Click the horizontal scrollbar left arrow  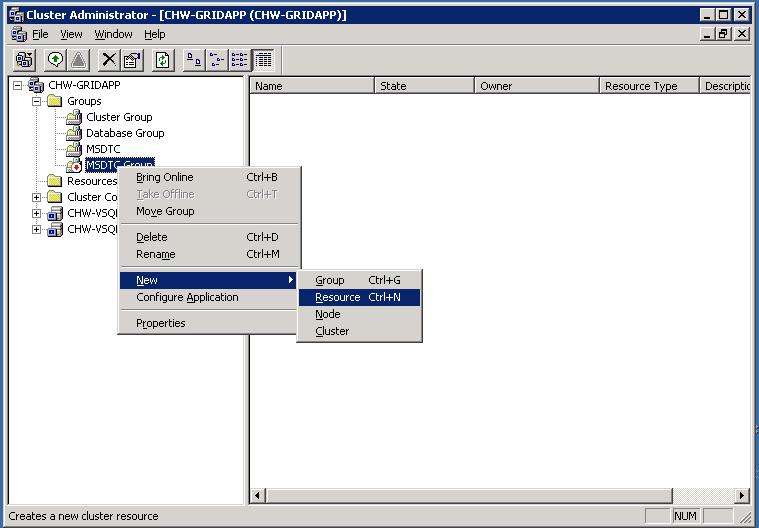click(257, 496)
